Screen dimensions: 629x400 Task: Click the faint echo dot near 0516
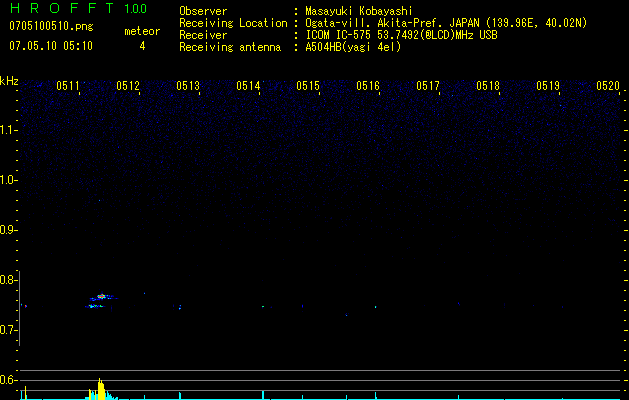[x=375, y=307]
